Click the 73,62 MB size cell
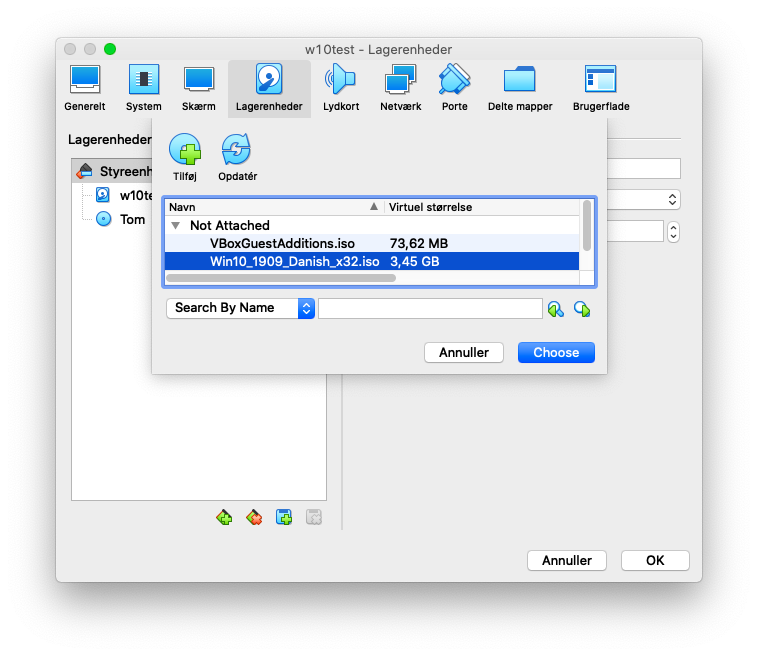758x656 pixels. click(419, 244)
